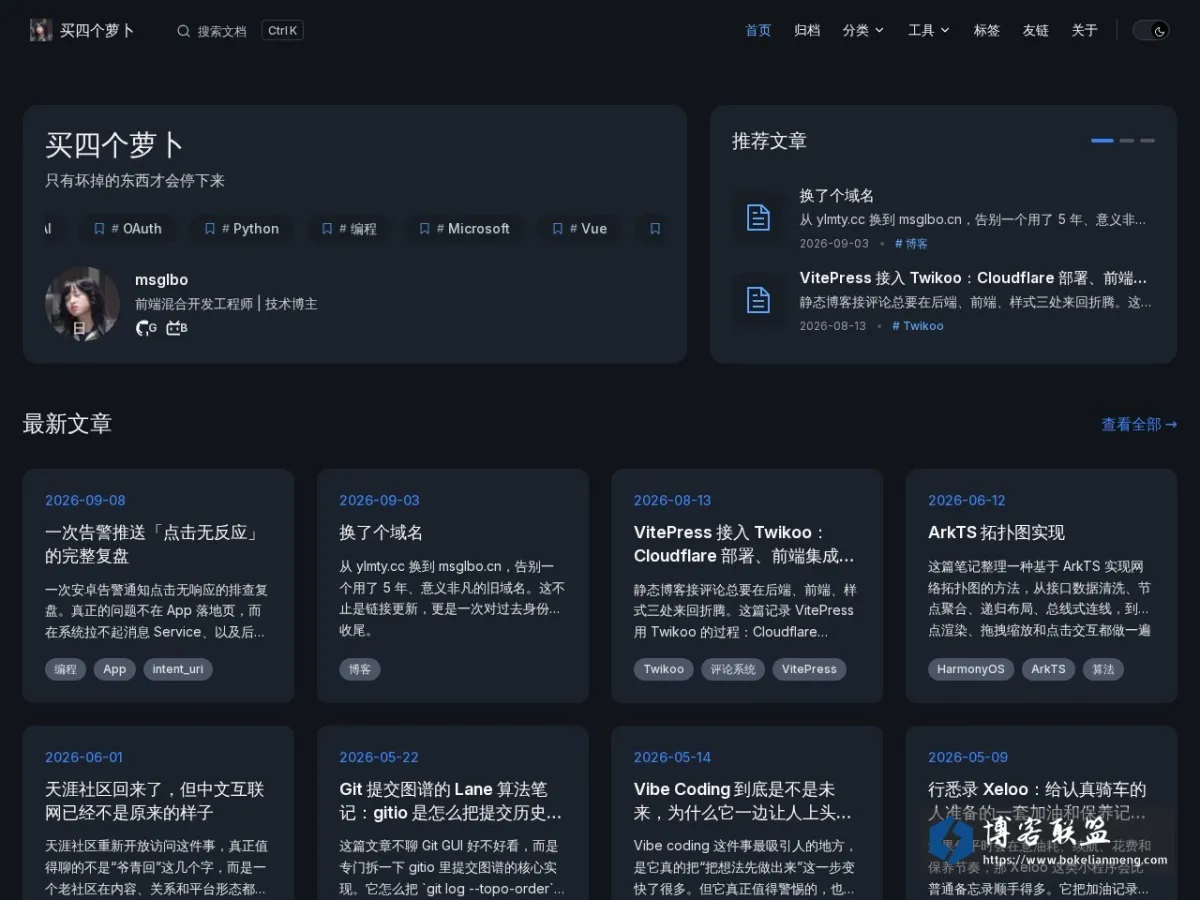Open the 标签 nav item
Screen dimensions: 1200x900
pyautogui.click(x=987, y=31)
